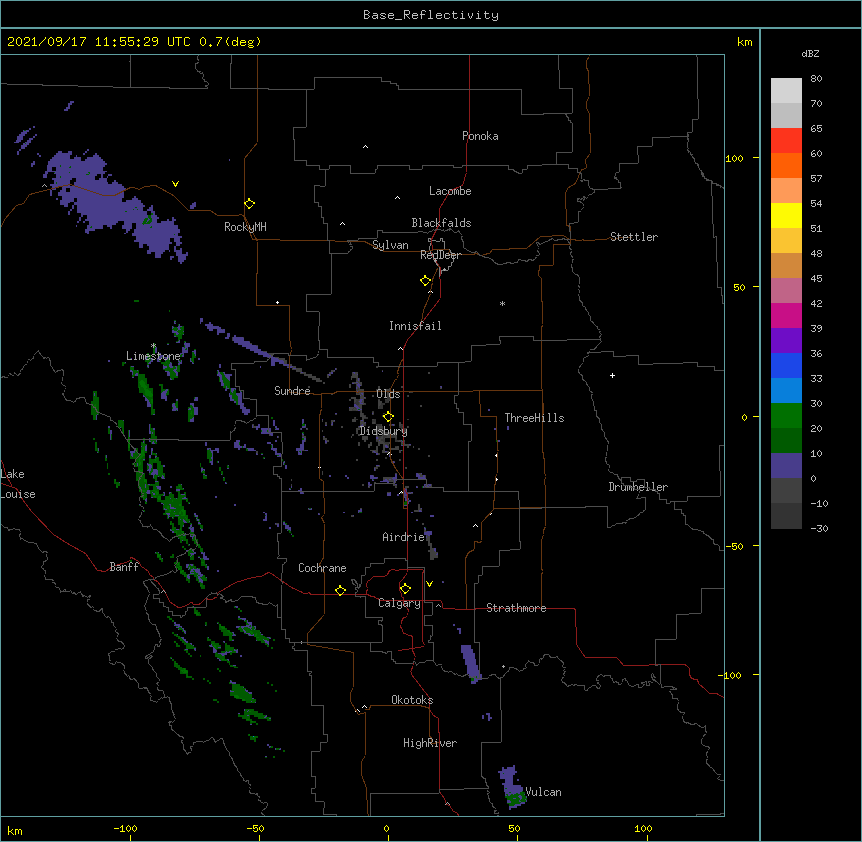Click the Ponoka city label
The height and width of the screenshot is (842, 862).
[480, 136]
